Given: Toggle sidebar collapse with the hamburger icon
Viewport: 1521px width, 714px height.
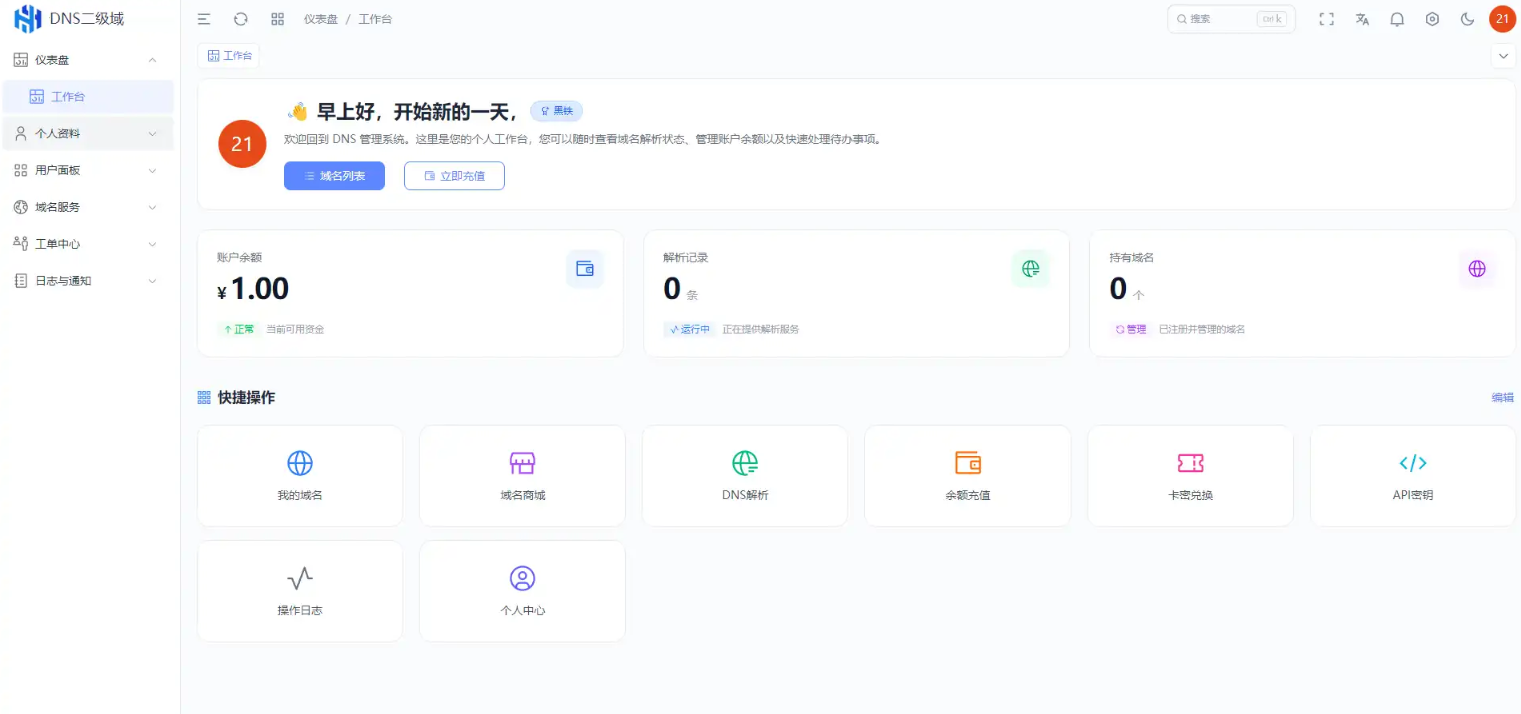Looking at the screenshot, I should [x=204, y=18].
